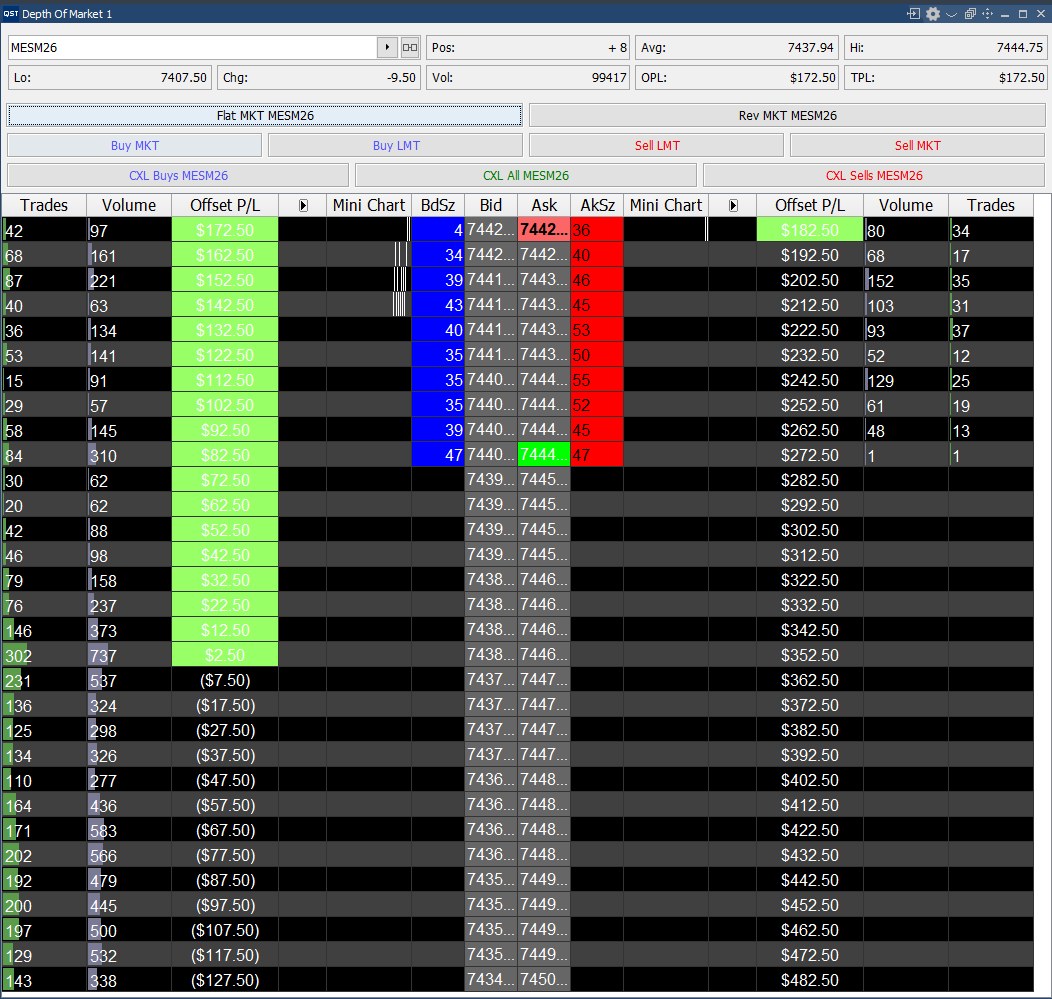Click the right Trades column header
Viewport: 1052px width, 999px height.
click(990, 205)
